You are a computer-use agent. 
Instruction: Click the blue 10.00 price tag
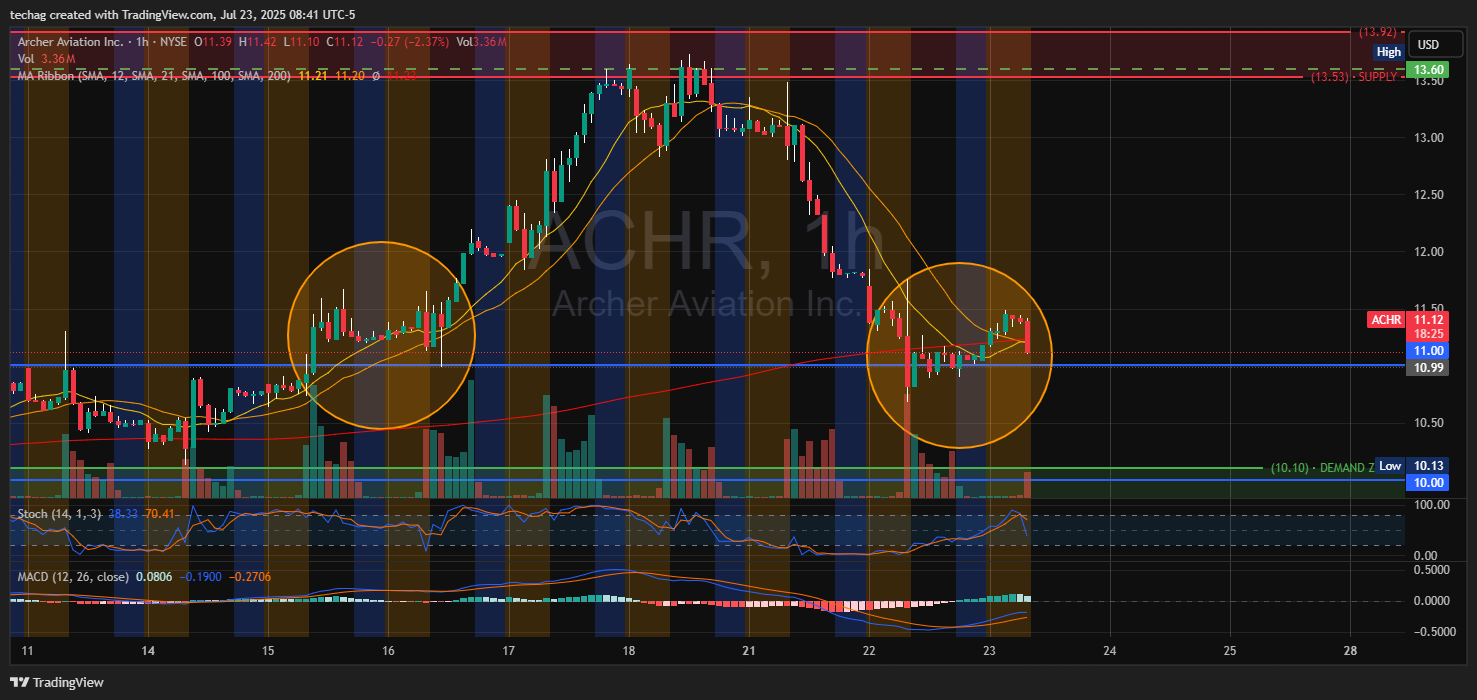1425,483
